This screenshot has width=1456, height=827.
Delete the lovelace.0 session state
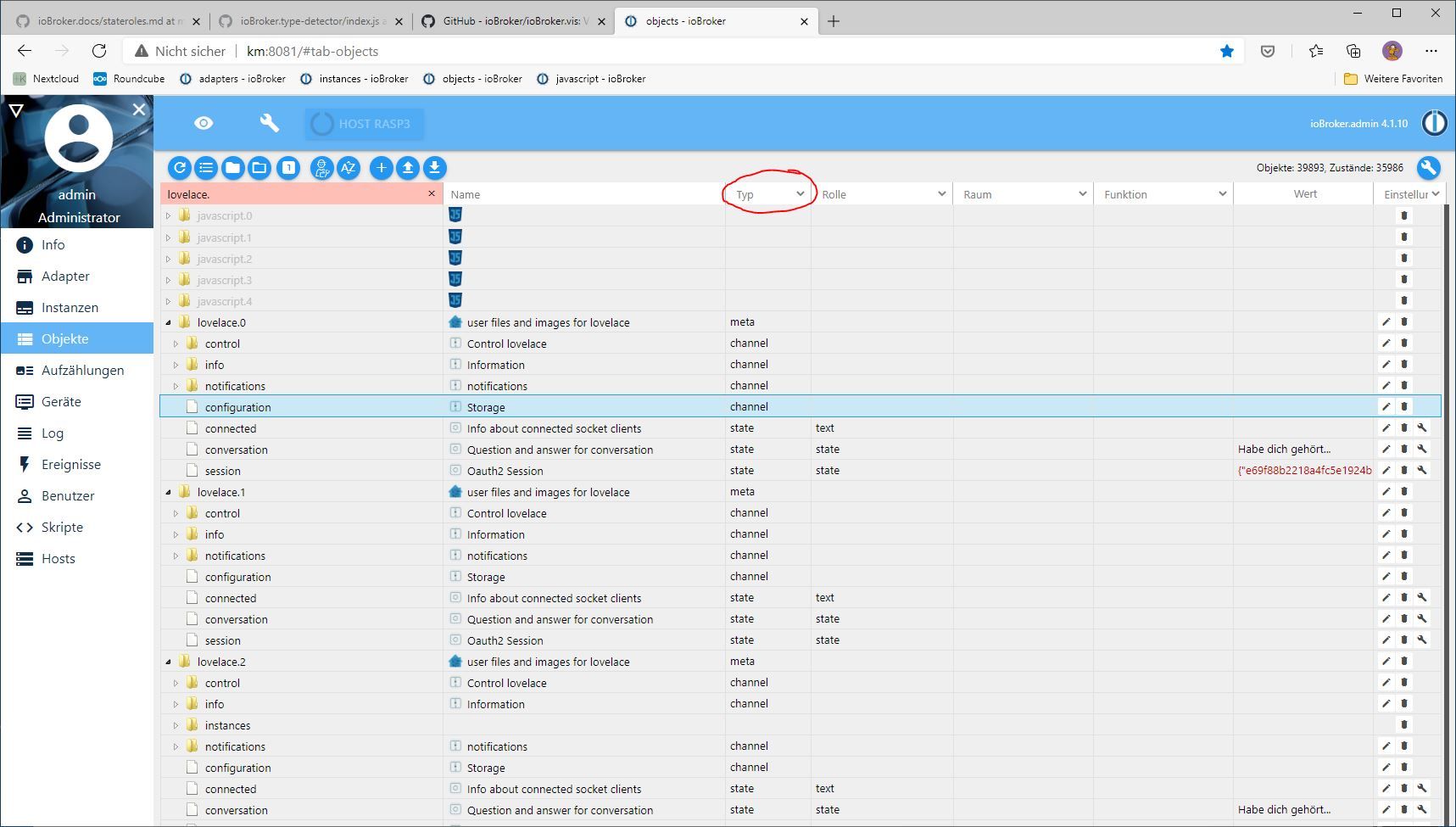tap(1404, 470)
